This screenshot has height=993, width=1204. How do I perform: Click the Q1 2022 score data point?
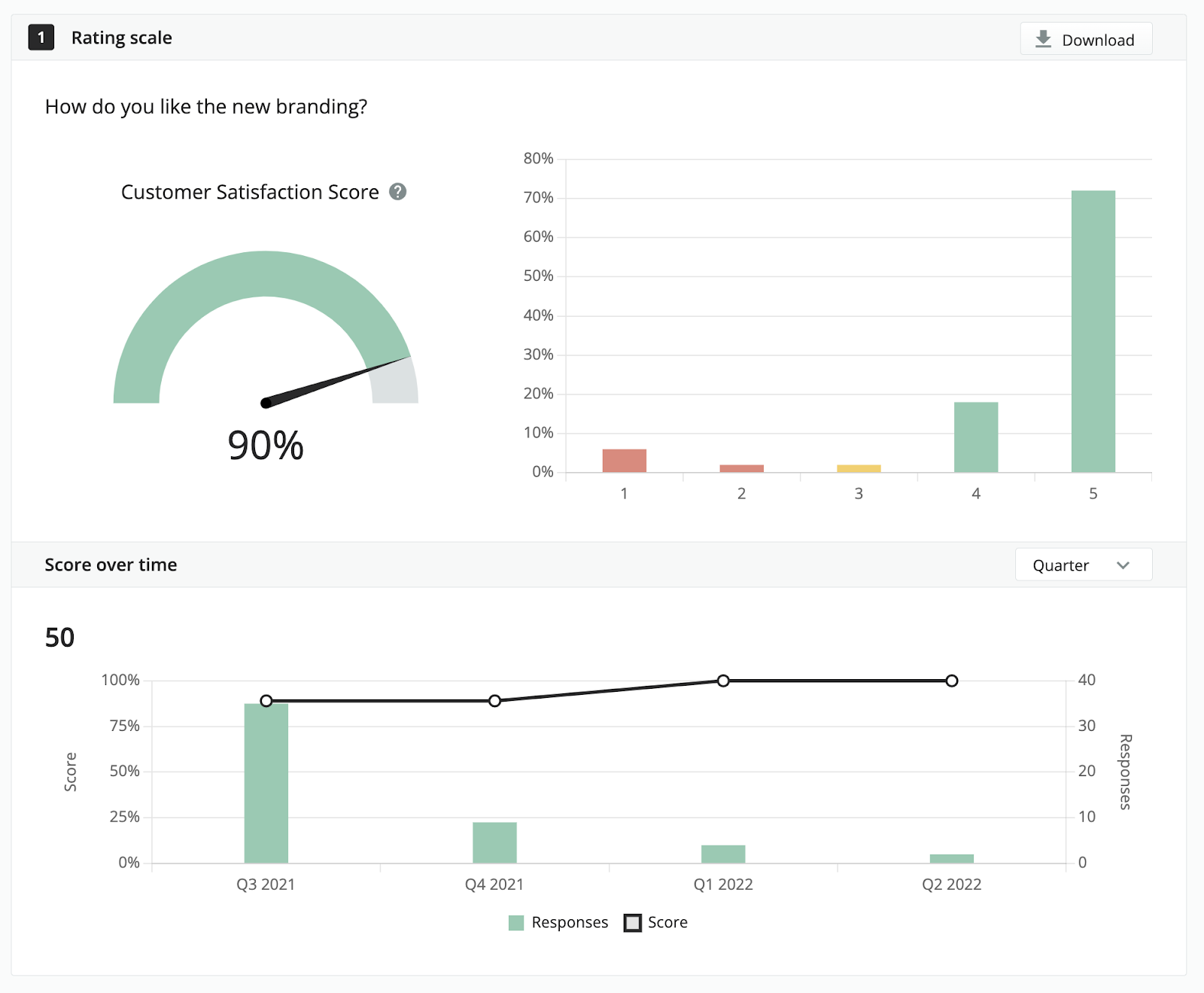point(723,681)
